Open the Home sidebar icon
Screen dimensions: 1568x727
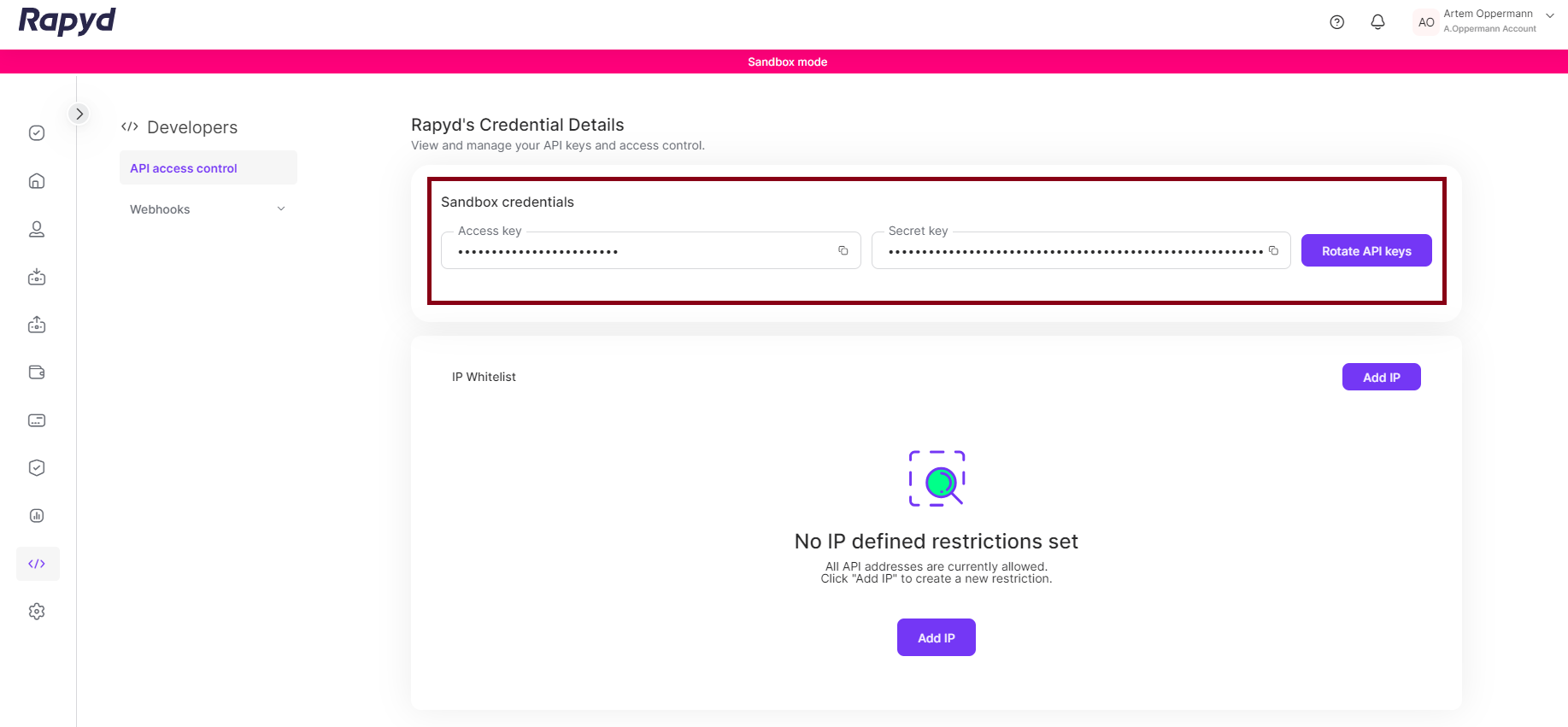click(x=37, y=181)
